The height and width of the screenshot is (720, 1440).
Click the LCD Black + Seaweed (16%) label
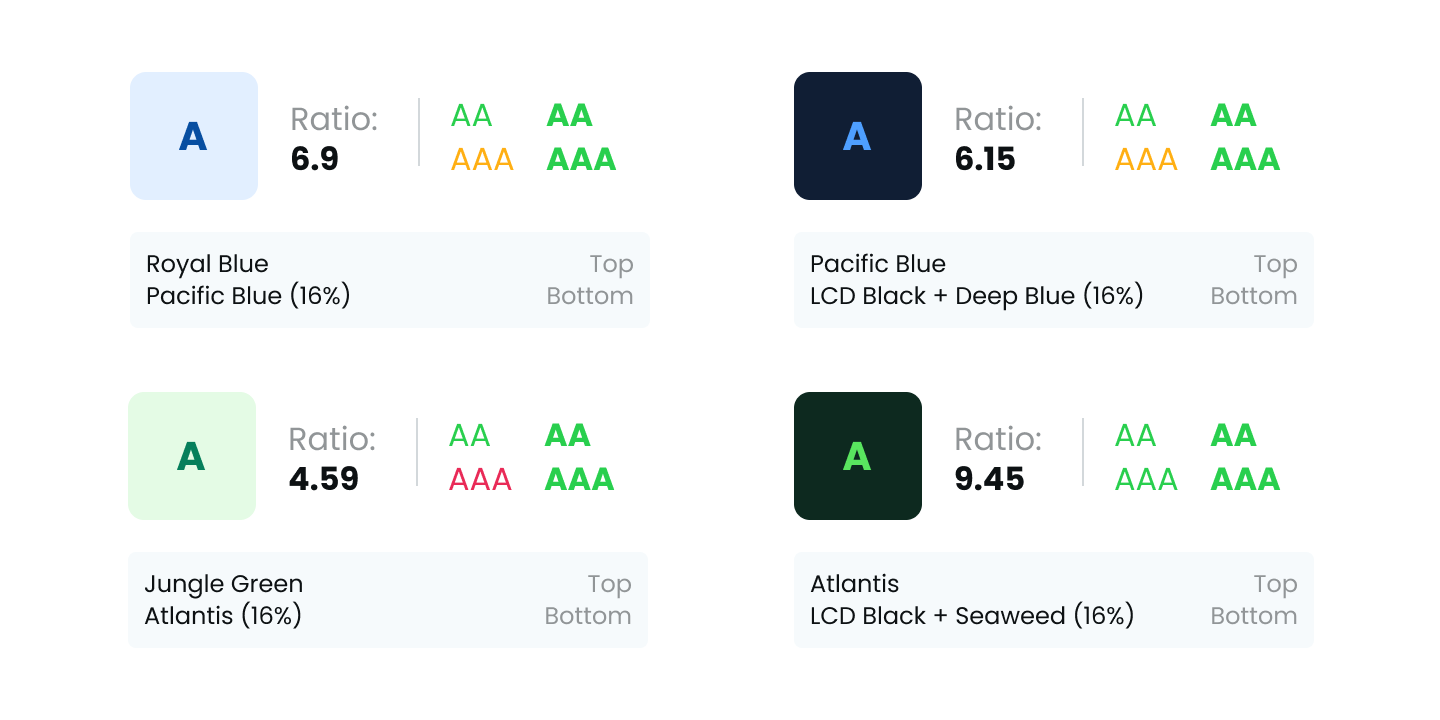tap(972, 616)
